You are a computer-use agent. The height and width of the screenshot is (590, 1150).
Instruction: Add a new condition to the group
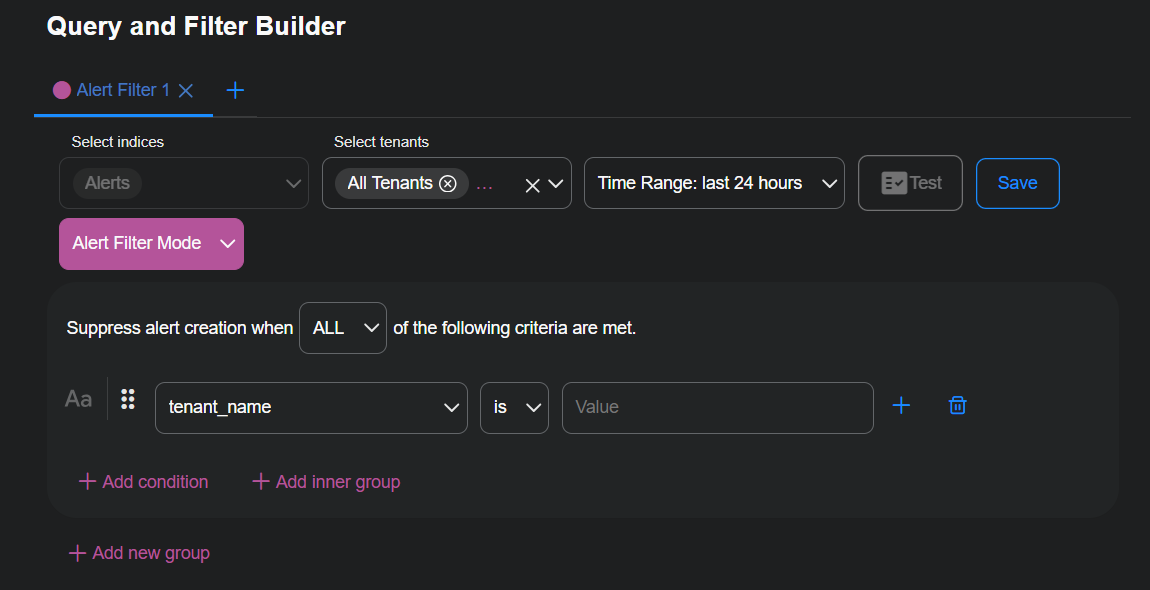tap(142, 481)
